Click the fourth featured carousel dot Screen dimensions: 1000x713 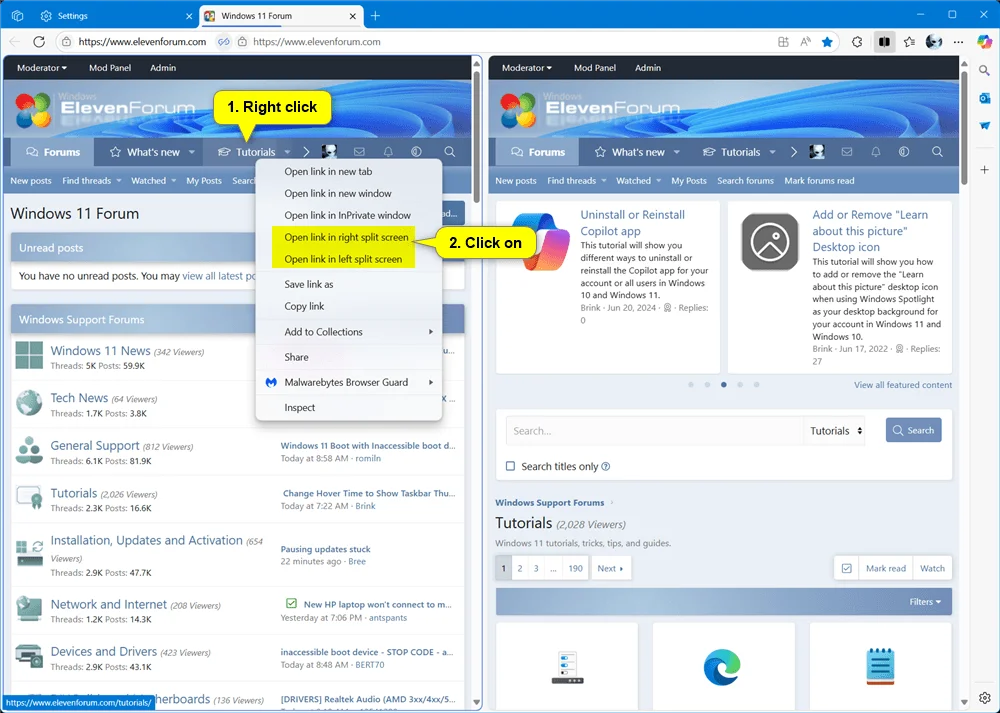[x=740, y=385]
